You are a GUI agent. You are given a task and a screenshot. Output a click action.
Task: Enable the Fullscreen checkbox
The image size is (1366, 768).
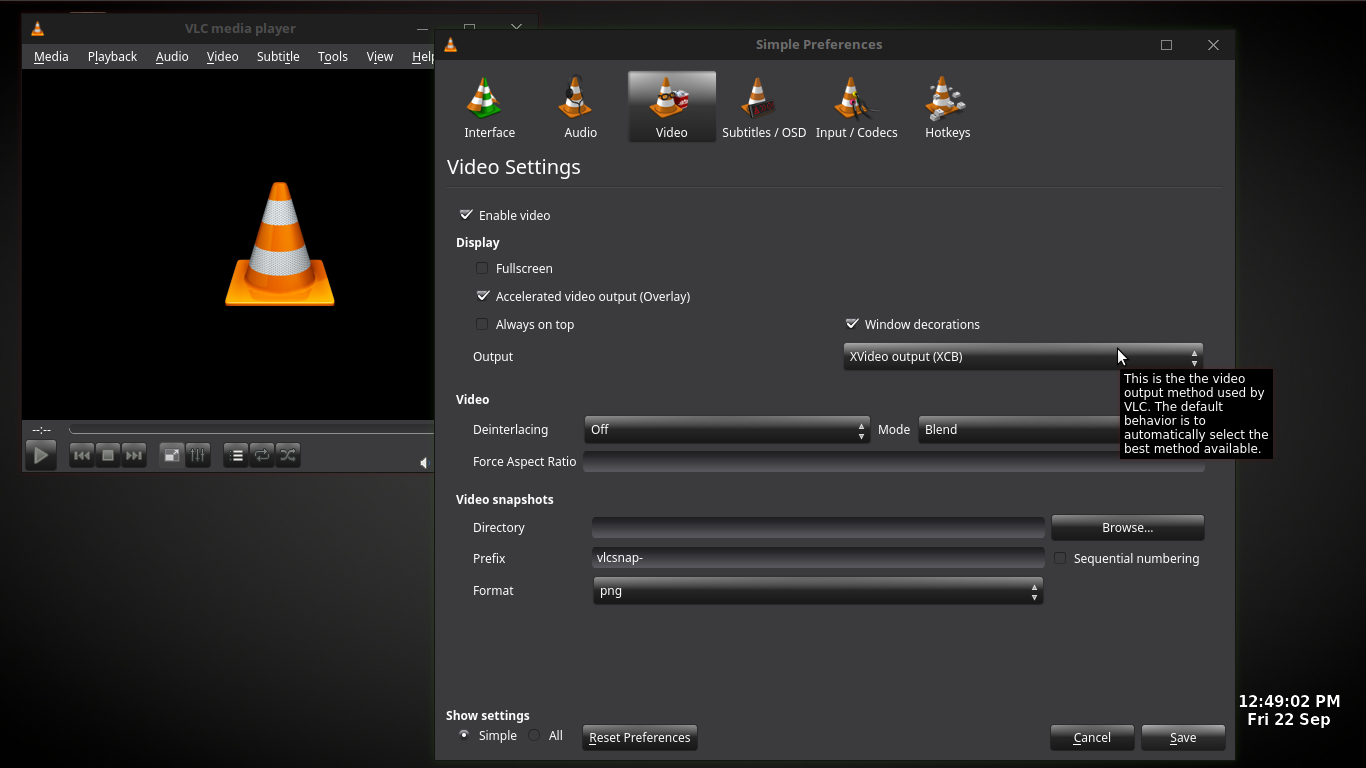482,268
